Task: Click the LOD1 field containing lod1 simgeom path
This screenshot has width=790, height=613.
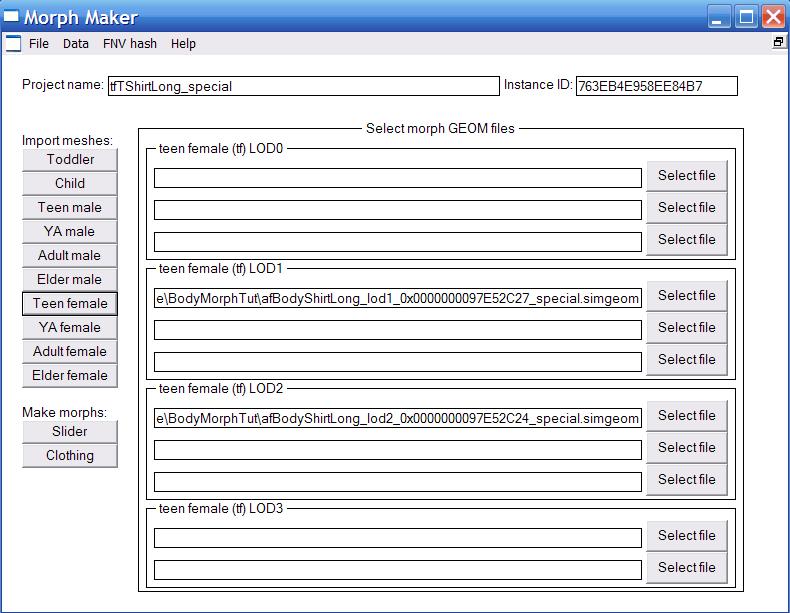Action: click(398, 298)
